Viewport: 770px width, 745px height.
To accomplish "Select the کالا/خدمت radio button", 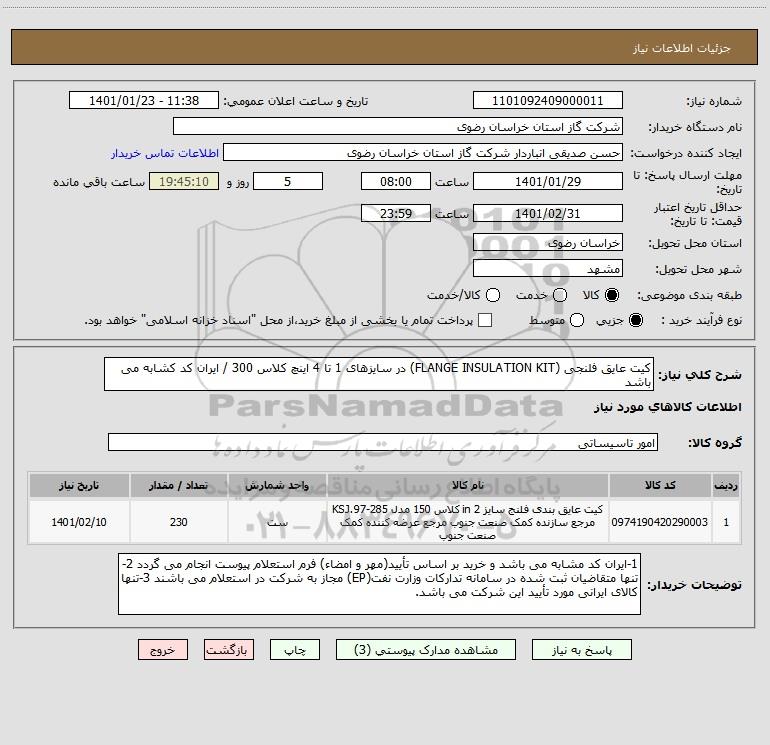I will point(493,295).
